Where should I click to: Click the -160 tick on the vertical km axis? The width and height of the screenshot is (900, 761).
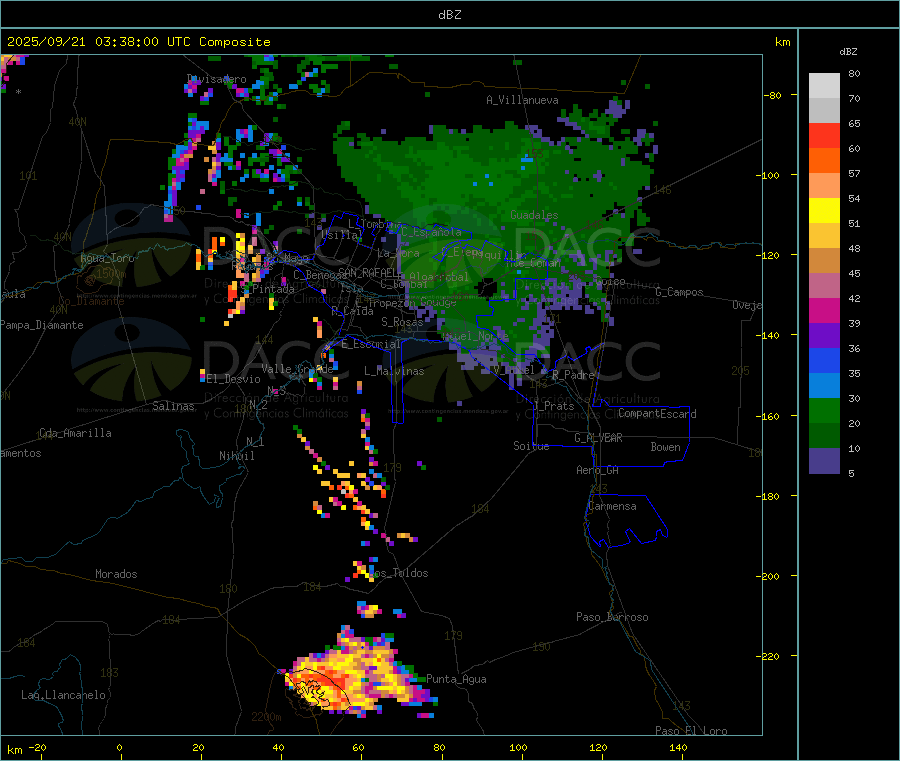(x=769, y=416)
